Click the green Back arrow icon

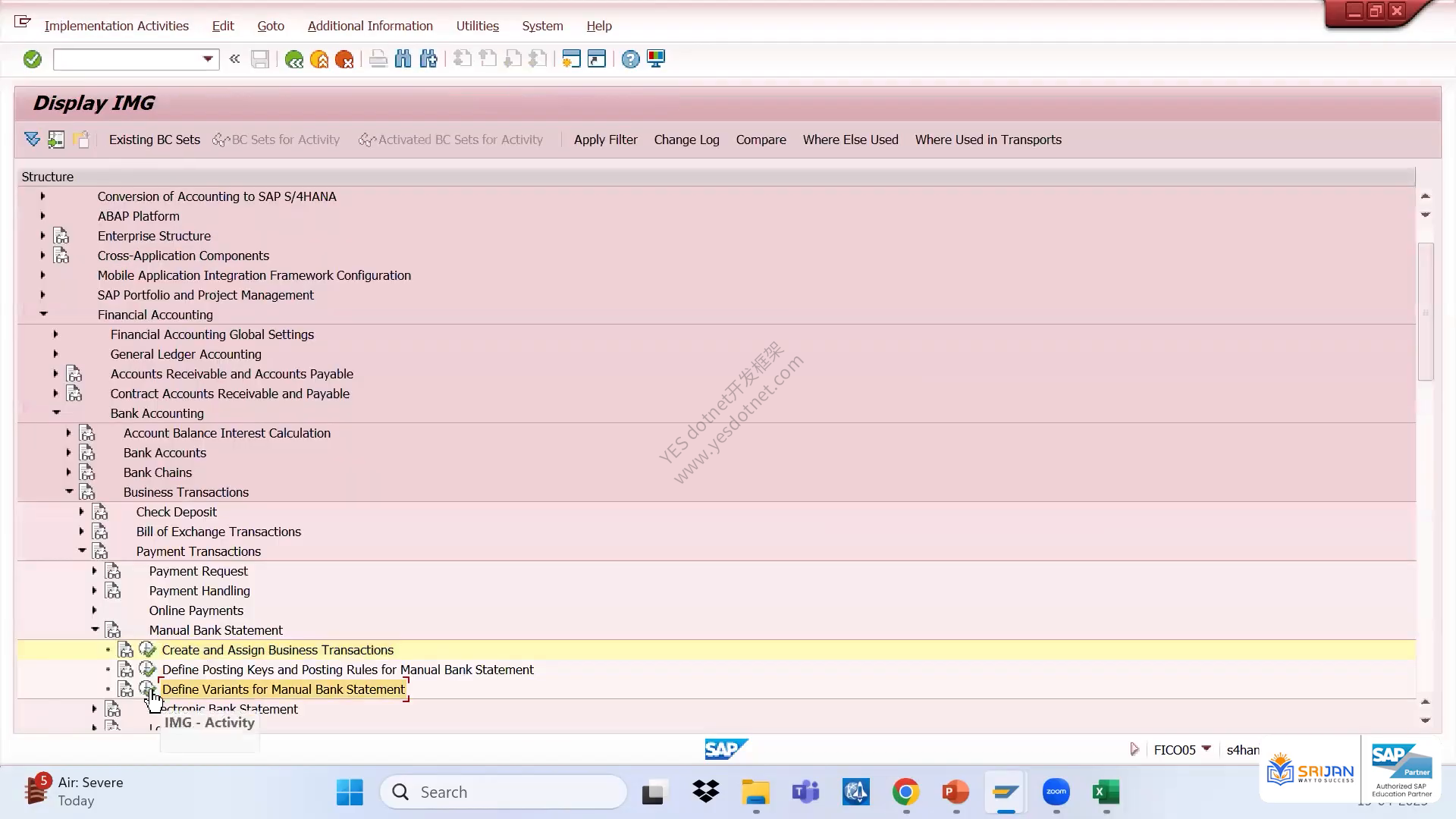tap(294, 59)
